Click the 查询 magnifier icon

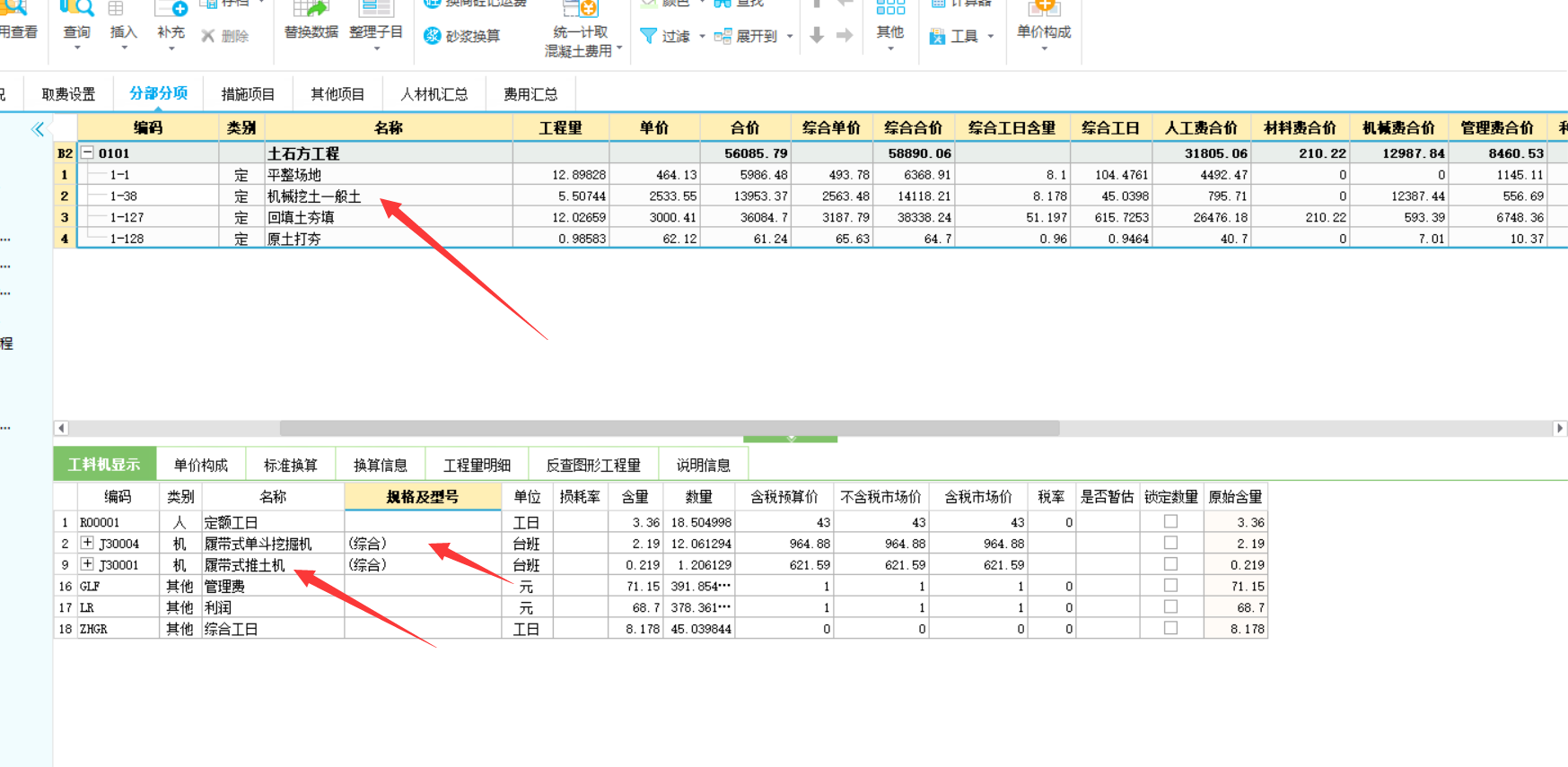76,9
